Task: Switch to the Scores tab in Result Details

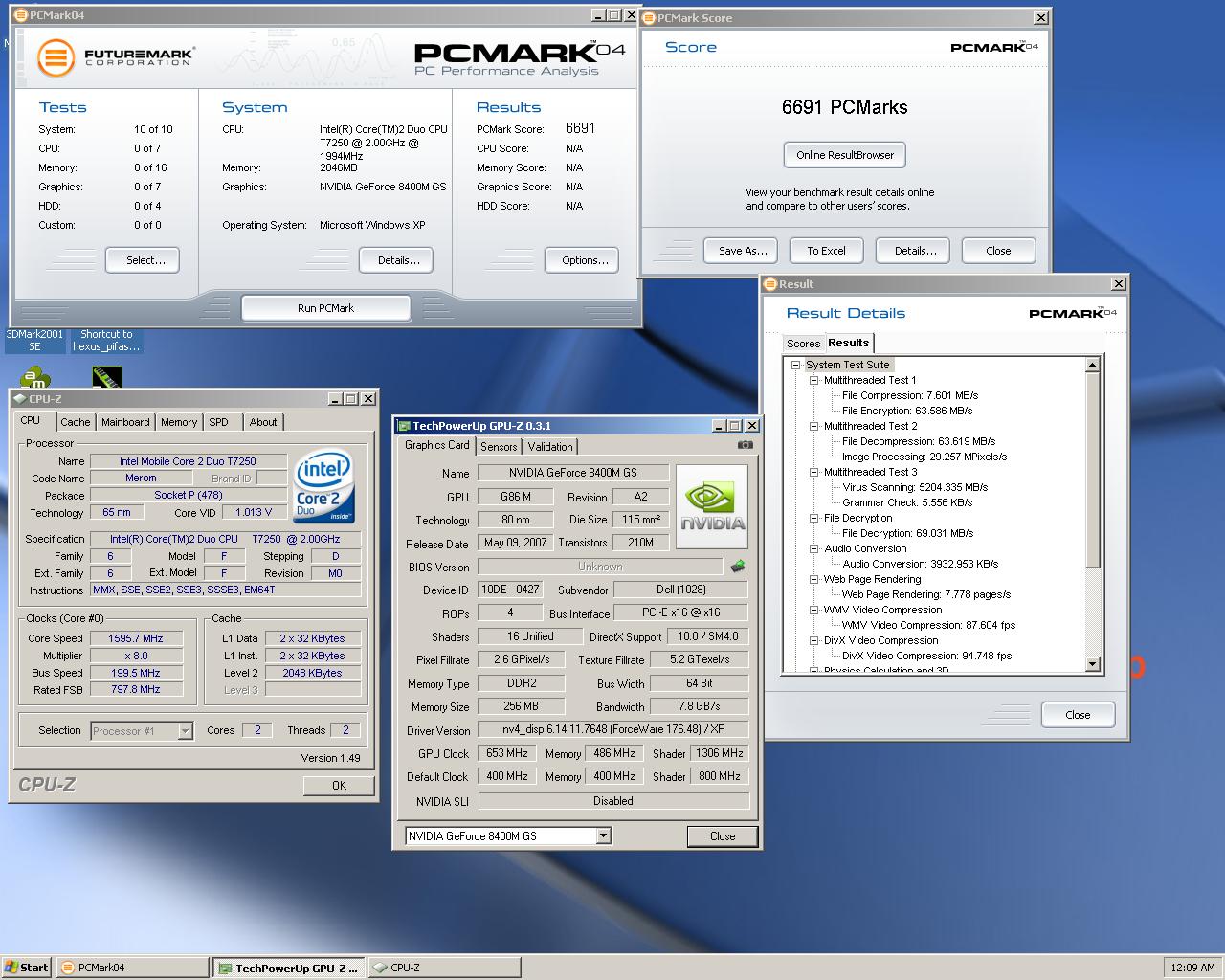Action: pyautogui.click(x=803, y=344)
